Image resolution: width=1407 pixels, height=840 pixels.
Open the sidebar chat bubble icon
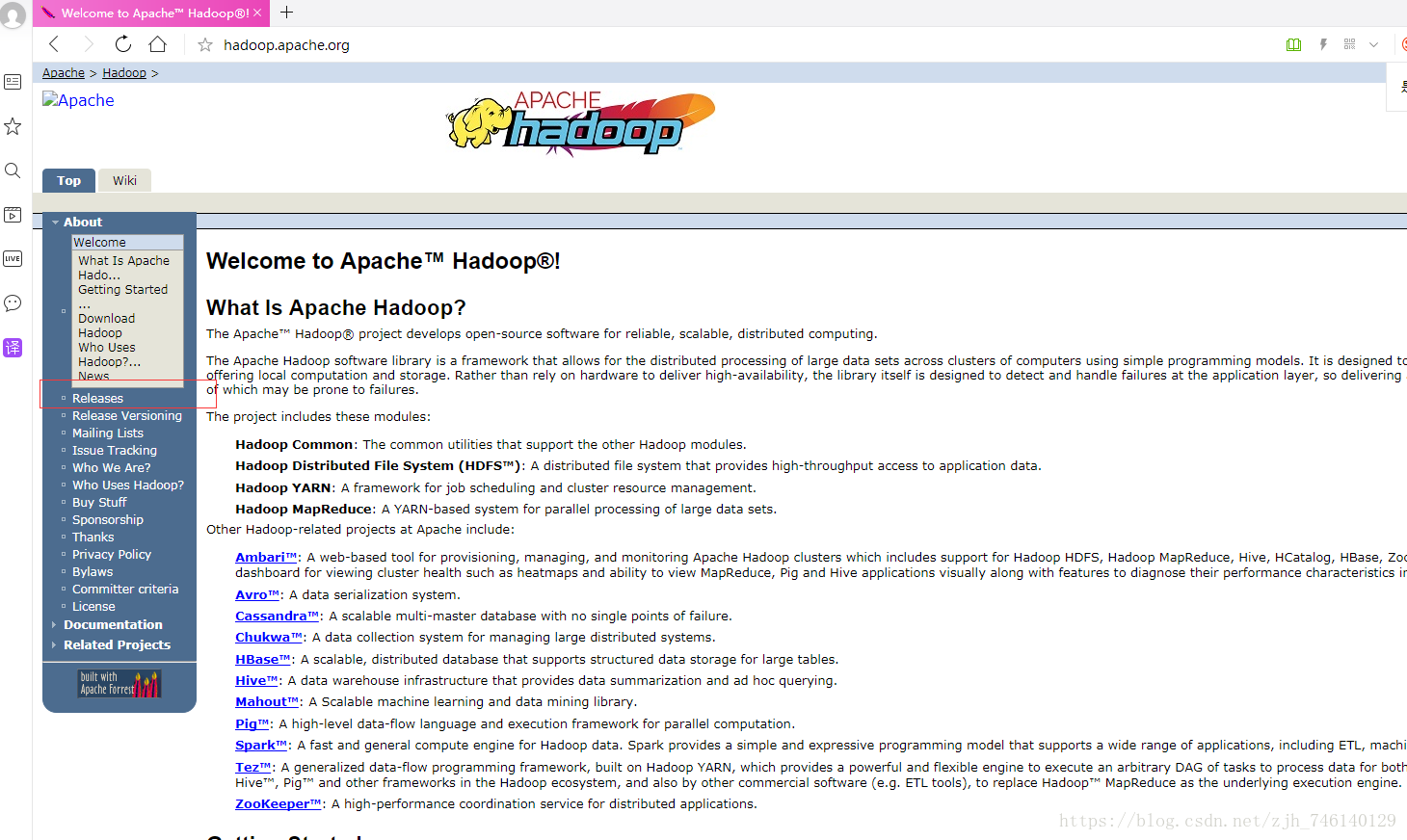13,303
